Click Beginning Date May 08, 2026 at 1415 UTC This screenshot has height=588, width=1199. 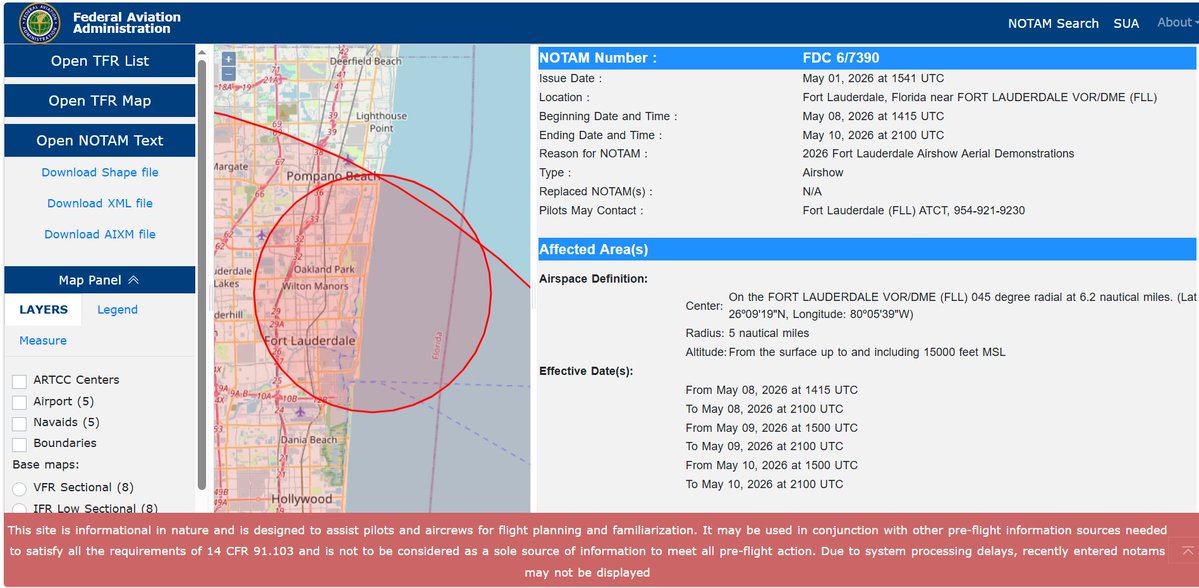tap(873, 117)
